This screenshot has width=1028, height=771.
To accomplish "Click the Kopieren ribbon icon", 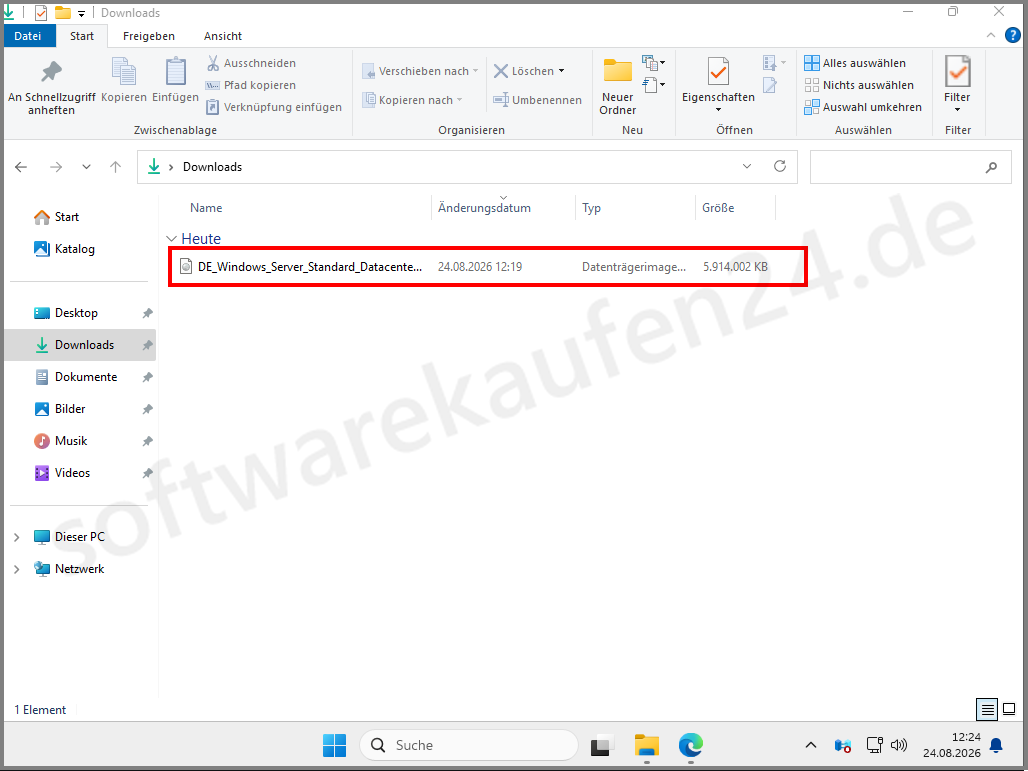I will [124, 72].
